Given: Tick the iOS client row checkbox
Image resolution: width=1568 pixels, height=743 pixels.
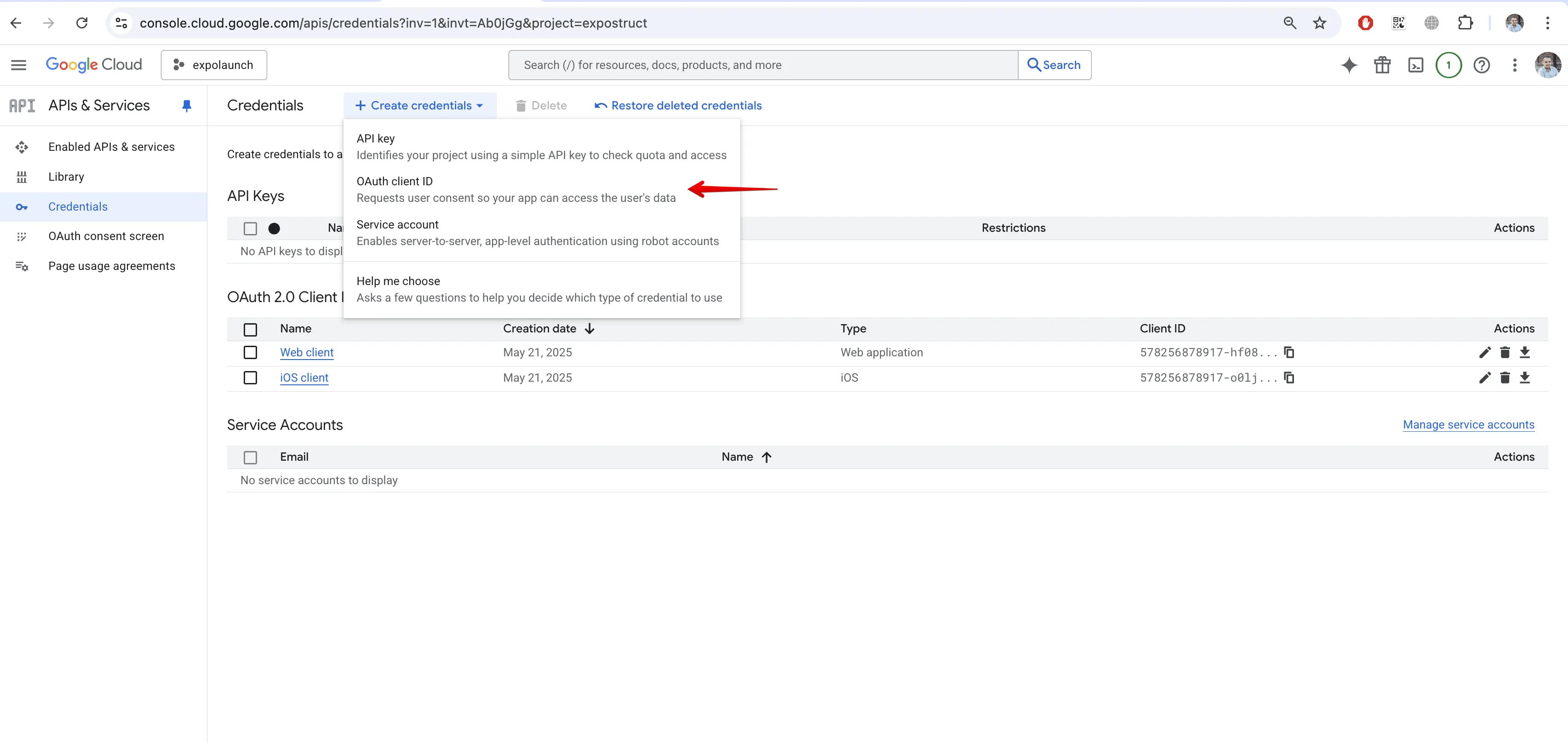Looking at the screenshot, I should pos(250,378).
